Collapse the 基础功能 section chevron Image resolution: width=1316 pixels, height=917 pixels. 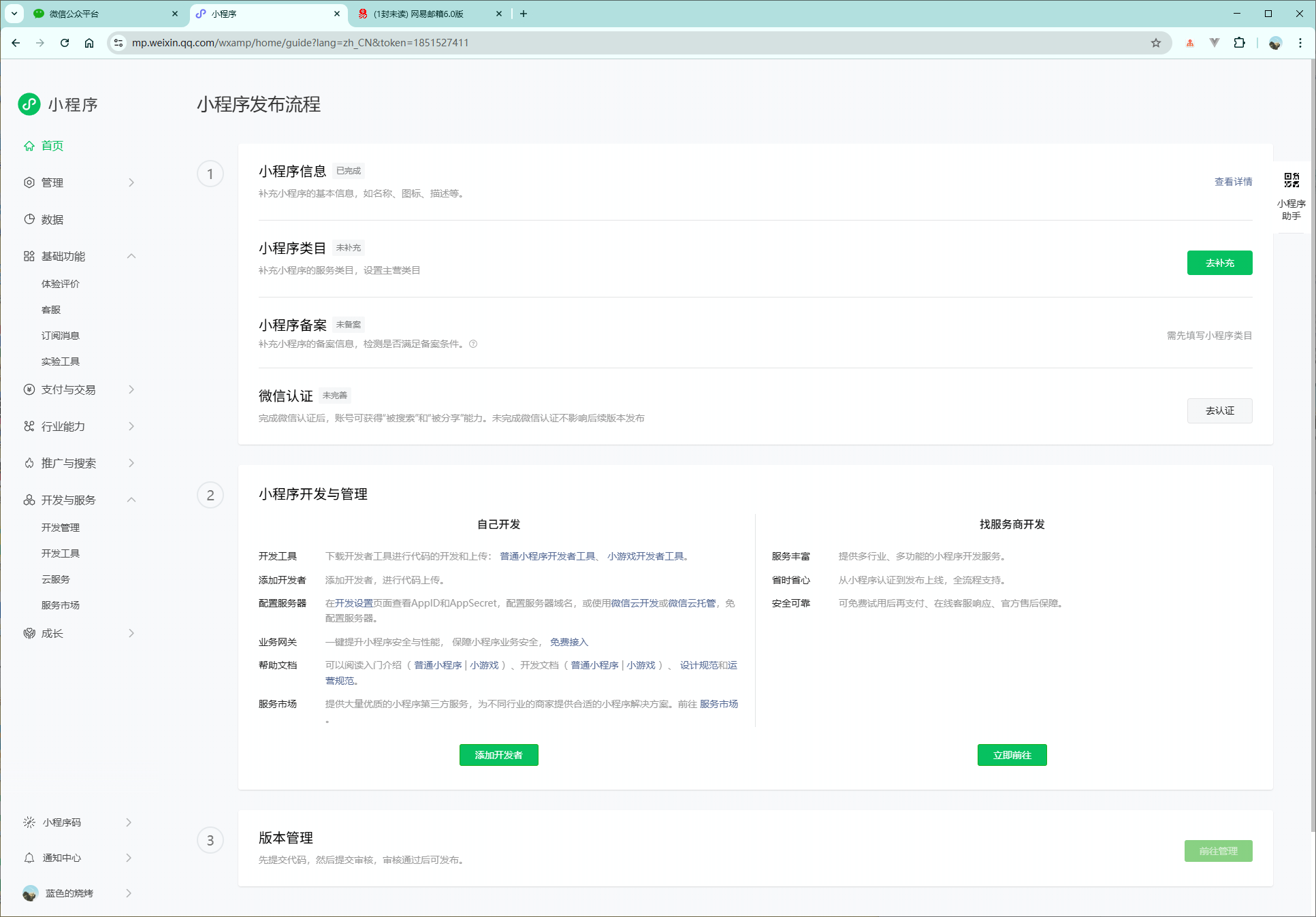131,256
